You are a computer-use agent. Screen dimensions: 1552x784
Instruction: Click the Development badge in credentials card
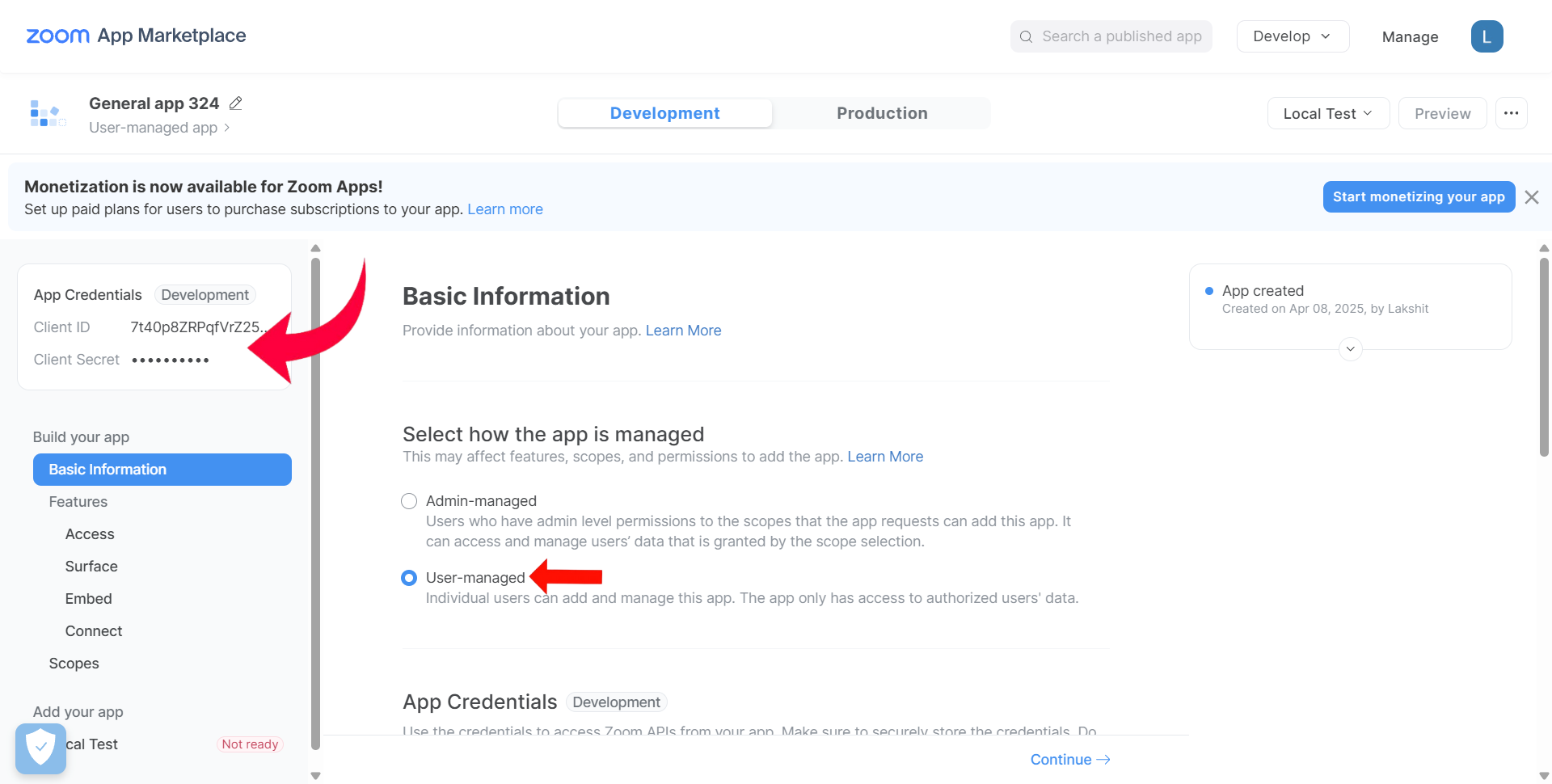[x=205, y=295]
